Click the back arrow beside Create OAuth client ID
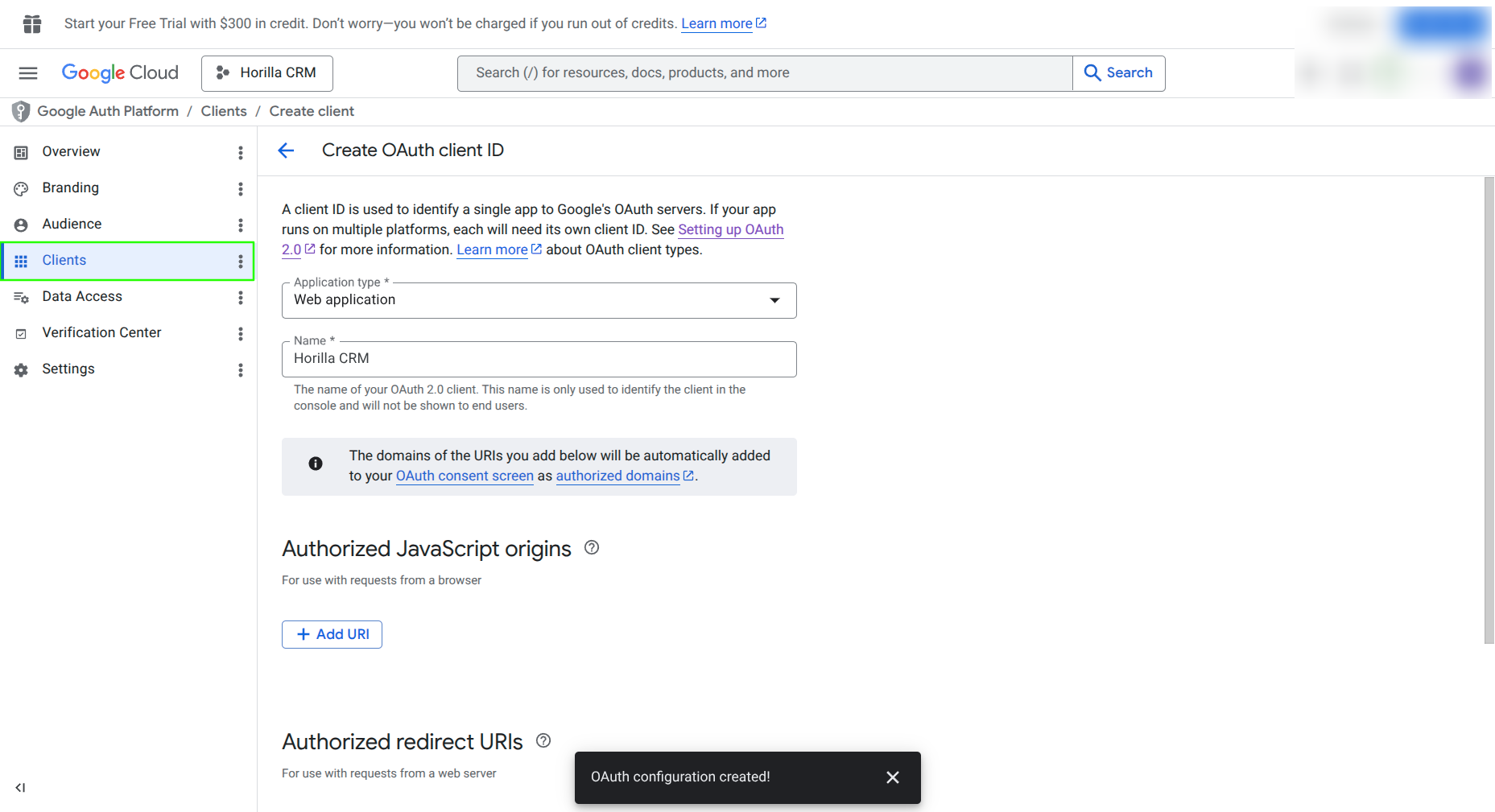1495x812 pixels. point(286,150)
